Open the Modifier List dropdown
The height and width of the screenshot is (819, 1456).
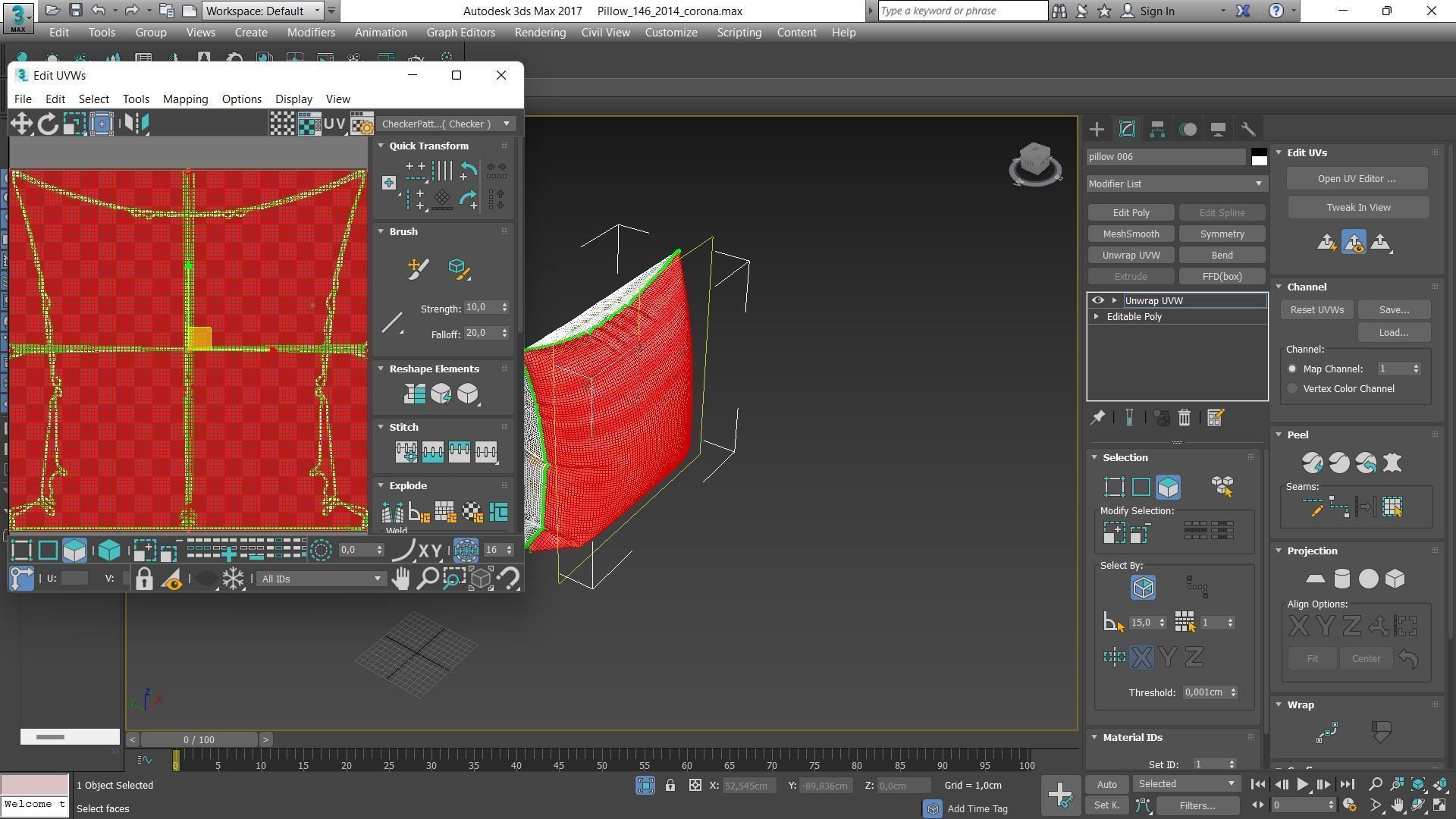tap(1176, 184)
